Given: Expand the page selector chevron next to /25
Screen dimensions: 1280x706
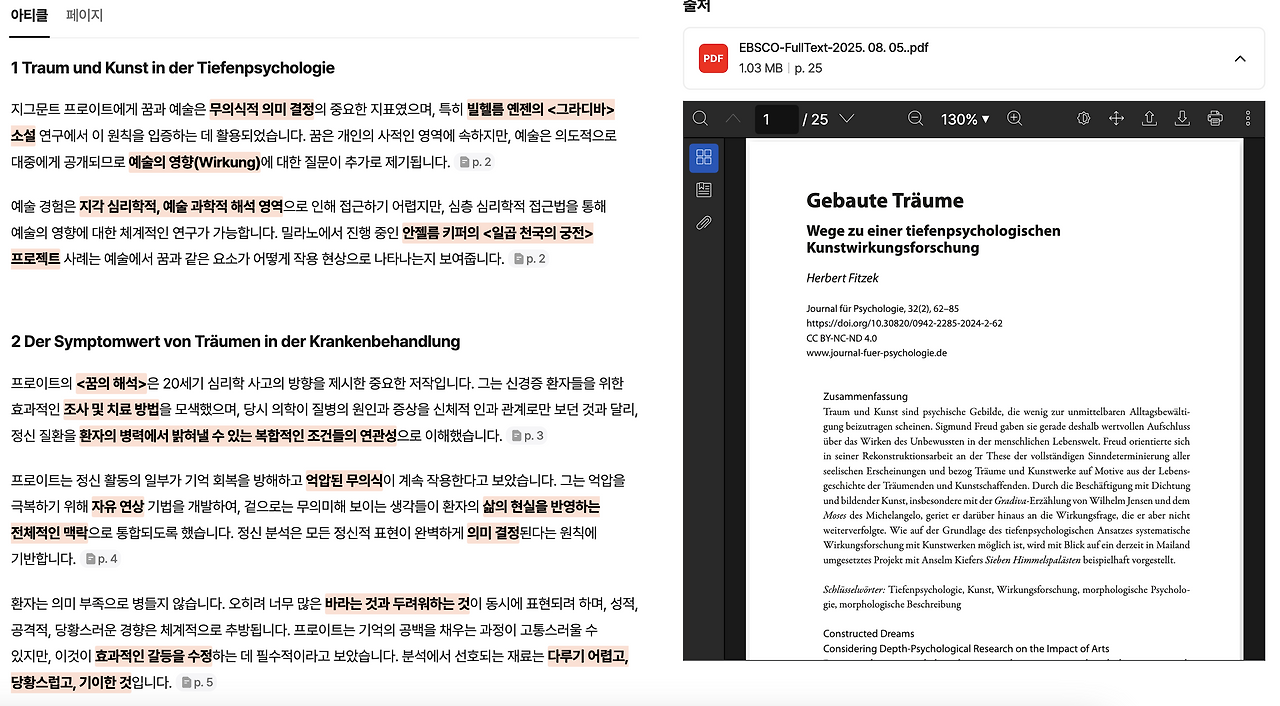Looking at the screenshot, I should [x=847, y=118].
